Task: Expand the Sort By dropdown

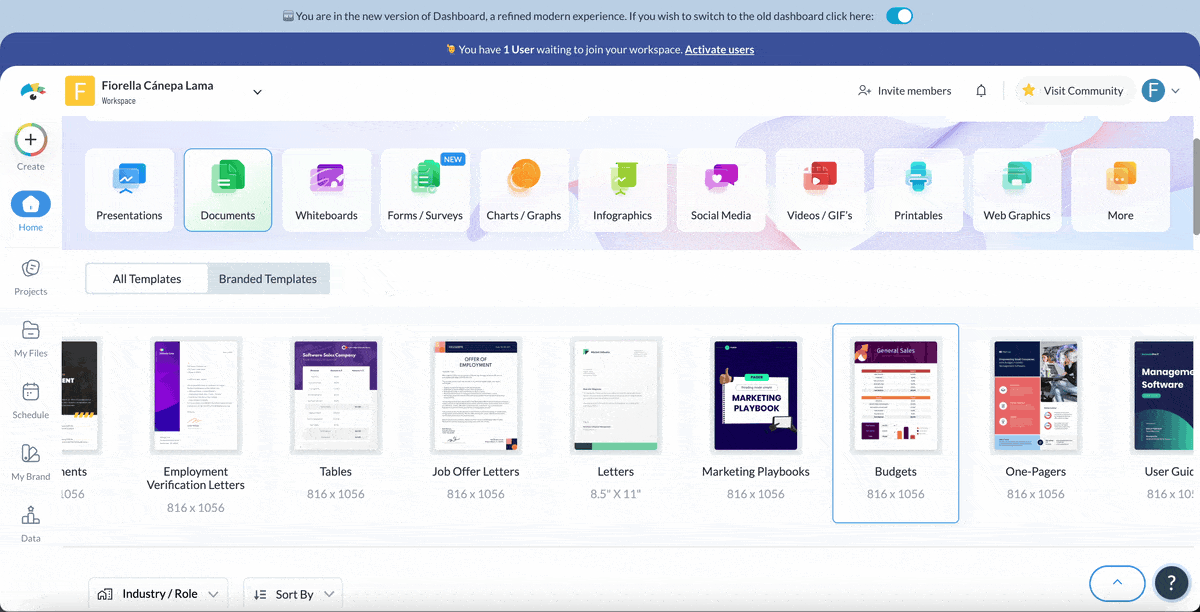Action: tap(293, 594)
